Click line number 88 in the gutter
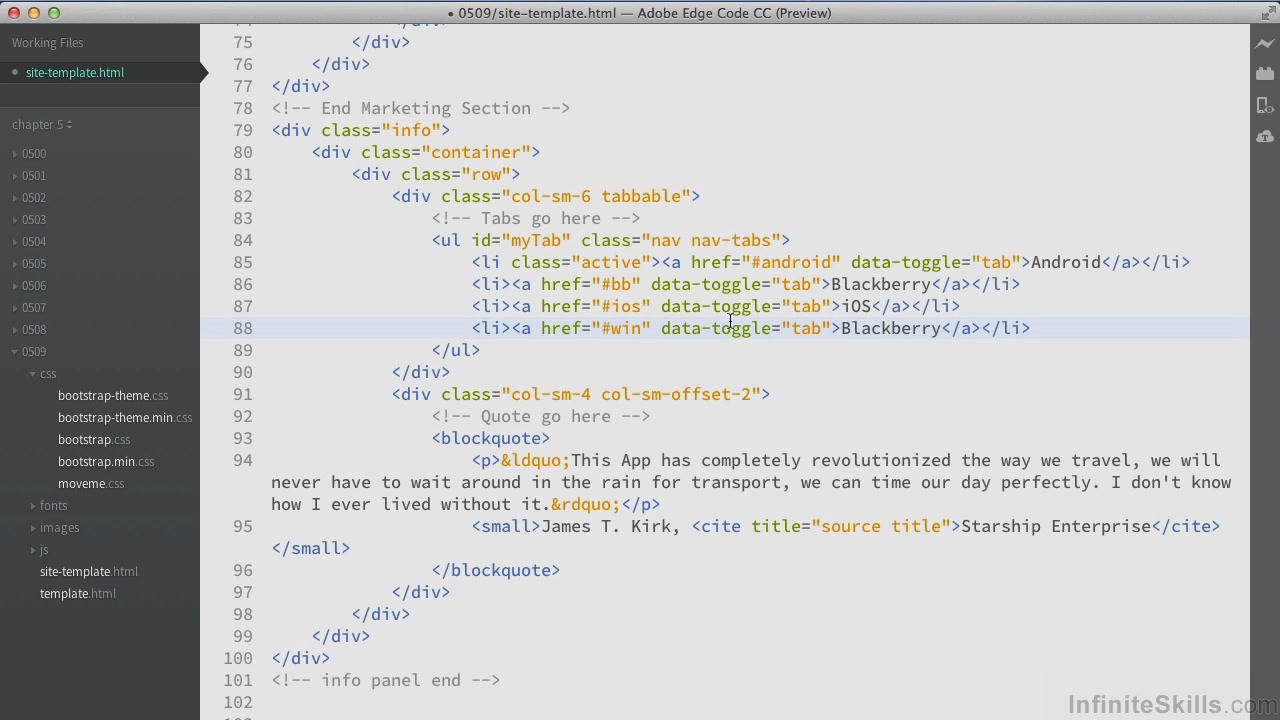 point(243,328)
